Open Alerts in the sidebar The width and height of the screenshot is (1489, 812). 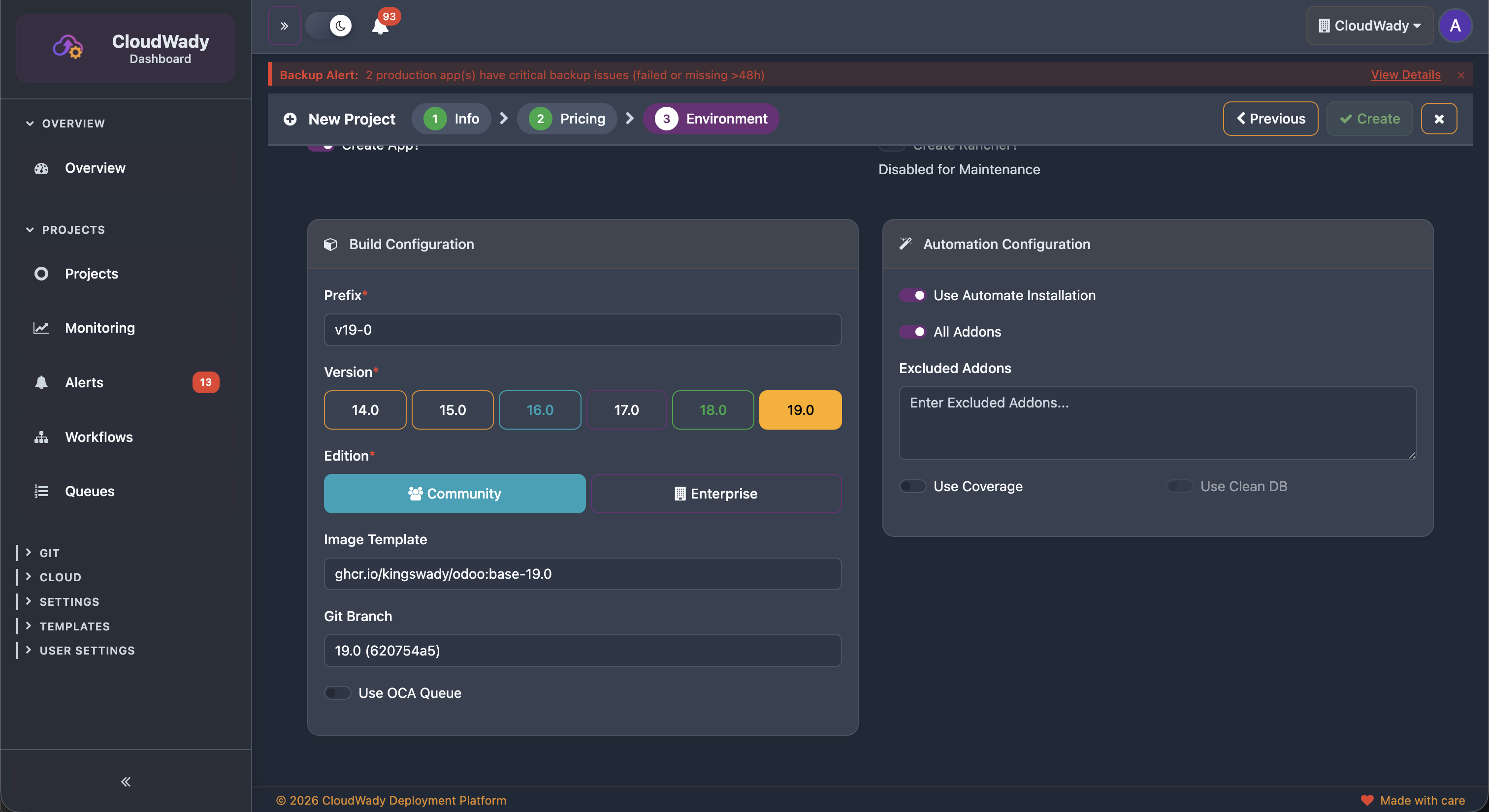[84, 382]
